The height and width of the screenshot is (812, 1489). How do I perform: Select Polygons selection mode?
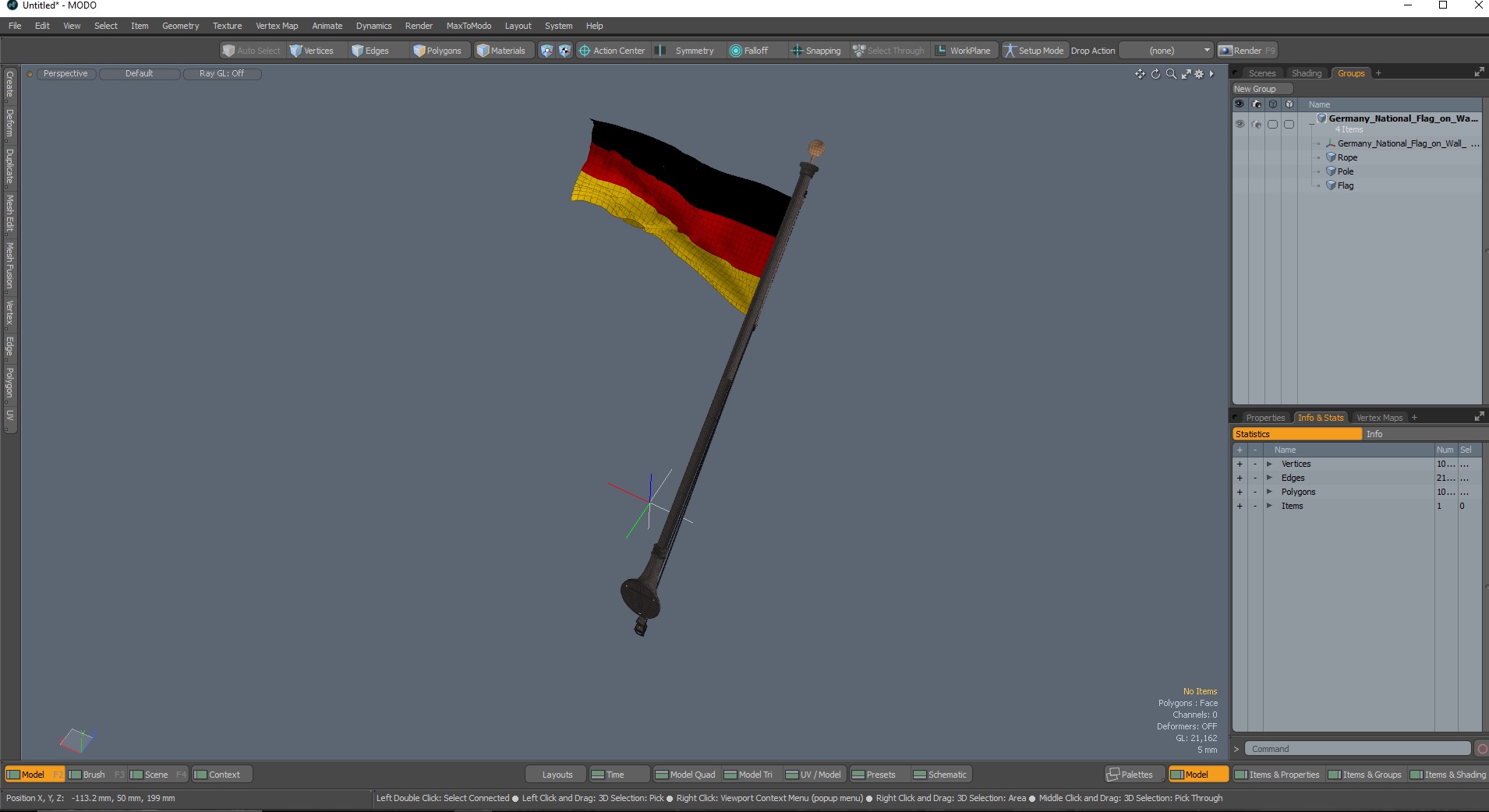(438, 51)
